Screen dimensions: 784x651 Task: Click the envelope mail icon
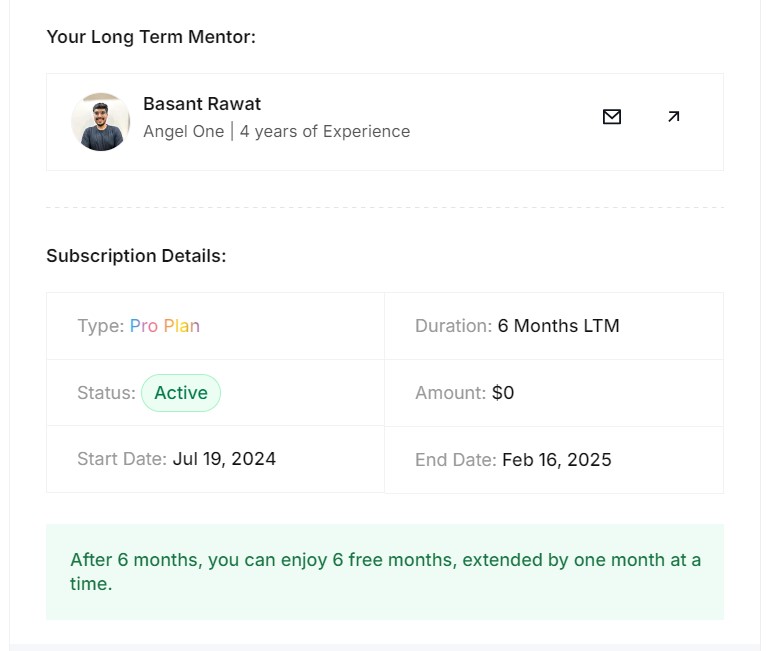[x=612, y=117]
